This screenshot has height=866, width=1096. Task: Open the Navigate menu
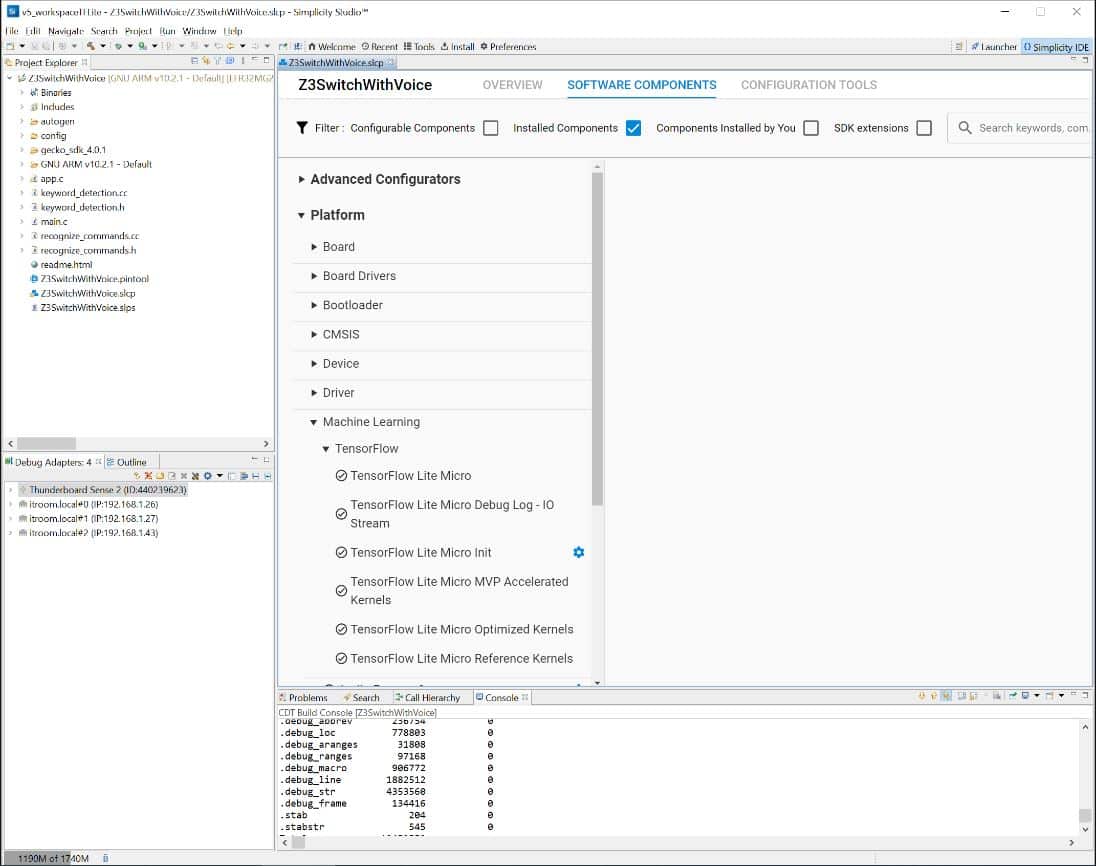coord(66,31)
